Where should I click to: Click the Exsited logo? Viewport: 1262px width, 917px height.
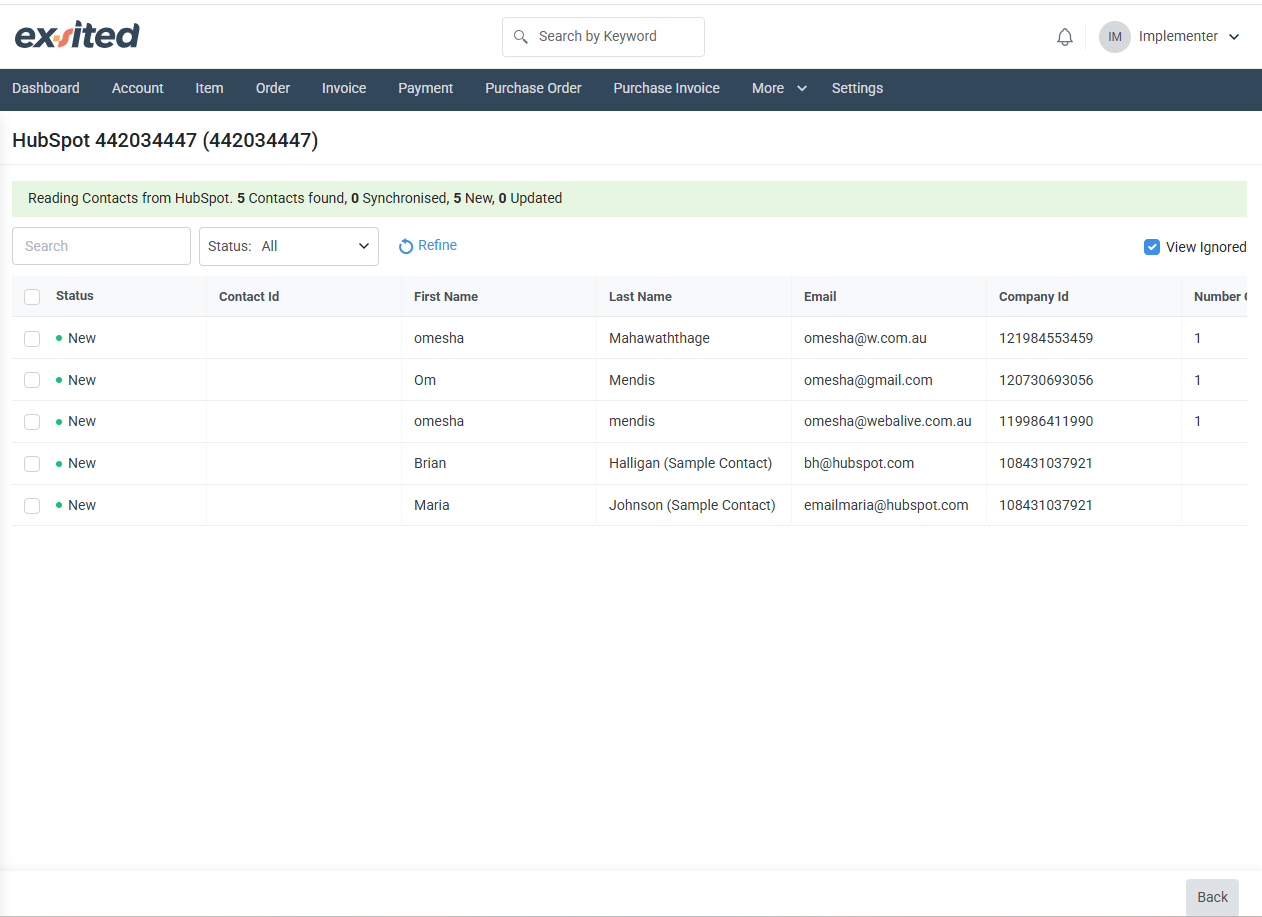click(x=77, y=36)
